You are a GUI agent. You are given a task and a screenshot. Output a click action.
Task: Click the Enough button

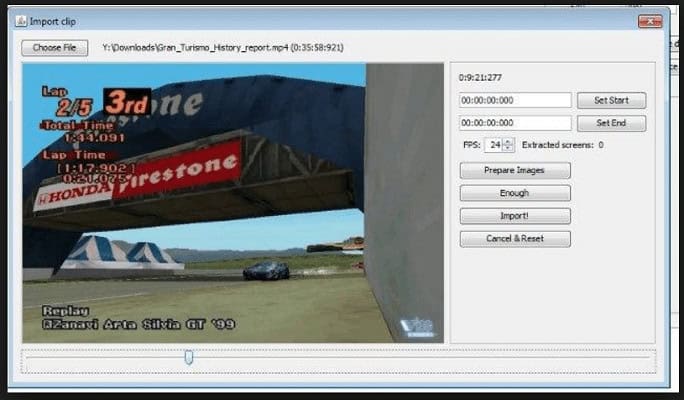(515, 193)
